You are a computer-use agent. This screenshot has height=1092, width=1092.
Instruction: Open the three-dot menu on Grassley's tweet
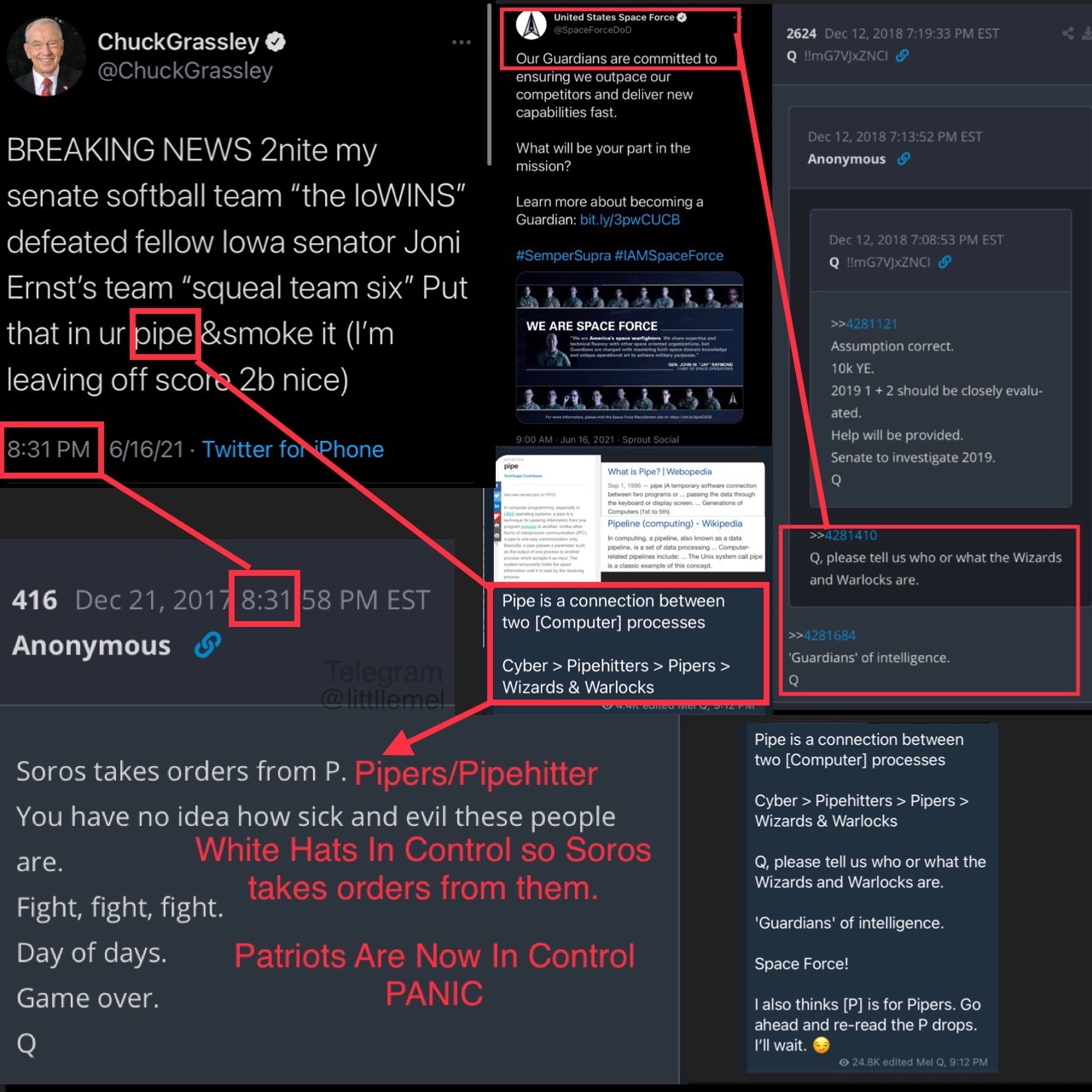462,42
